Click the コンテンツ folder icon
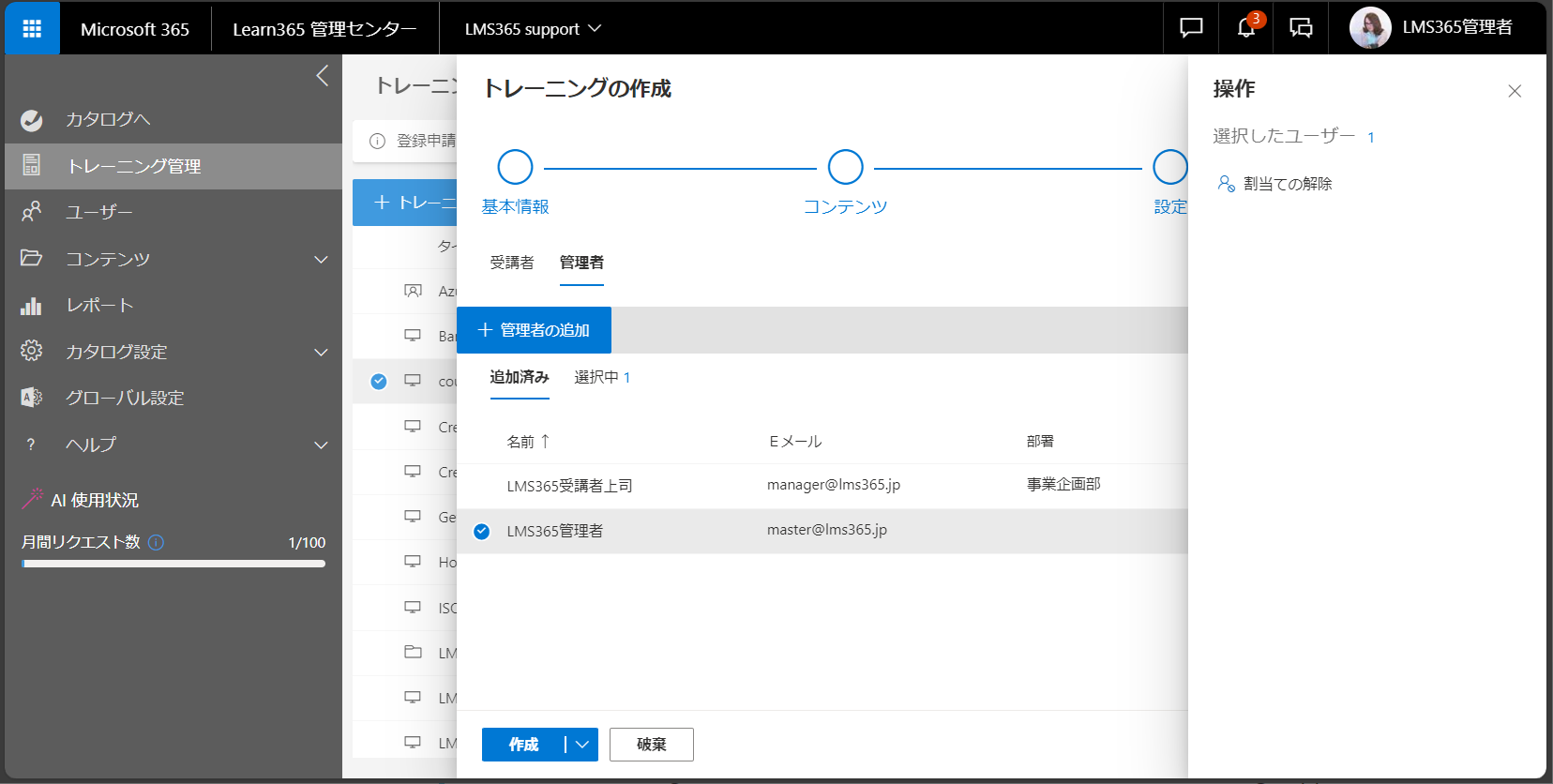Screen dimensions: 1553x784 click(x=31, y=258)
